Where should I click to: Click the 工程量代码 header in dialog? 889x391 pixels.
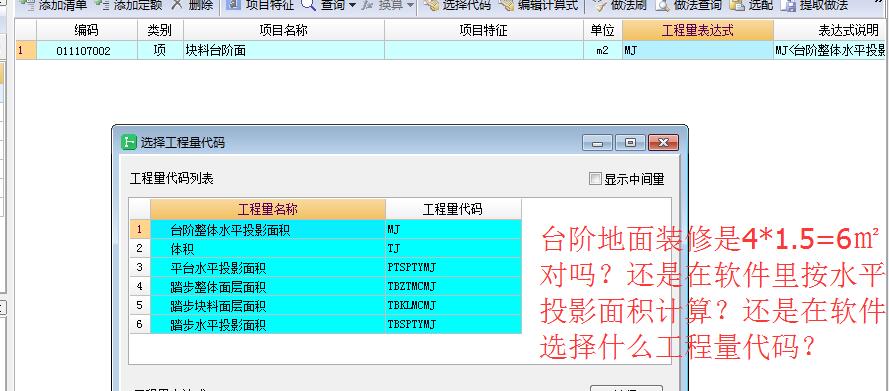click(x=453, y=209)
